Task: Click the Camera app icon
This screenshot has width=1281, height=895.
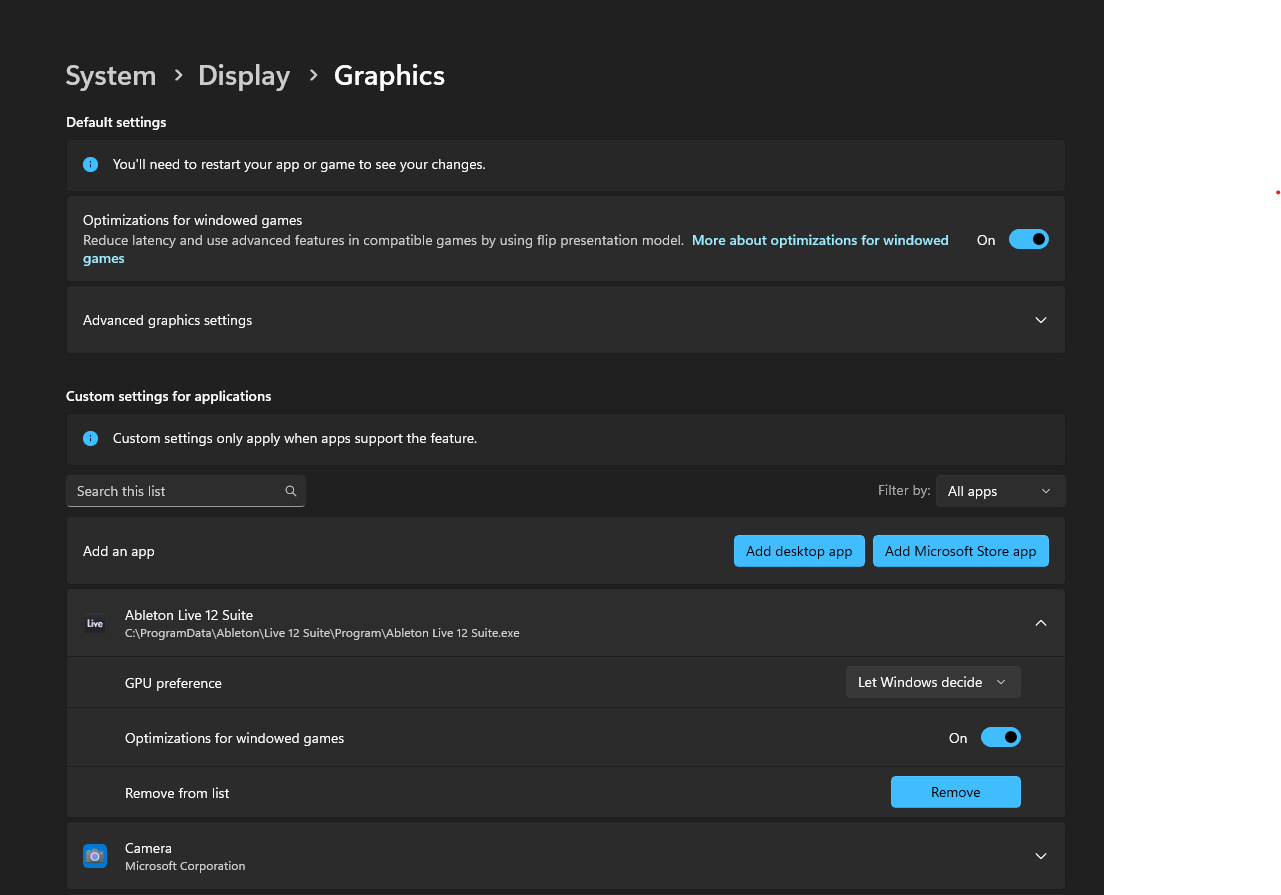Action: (95, 856)
